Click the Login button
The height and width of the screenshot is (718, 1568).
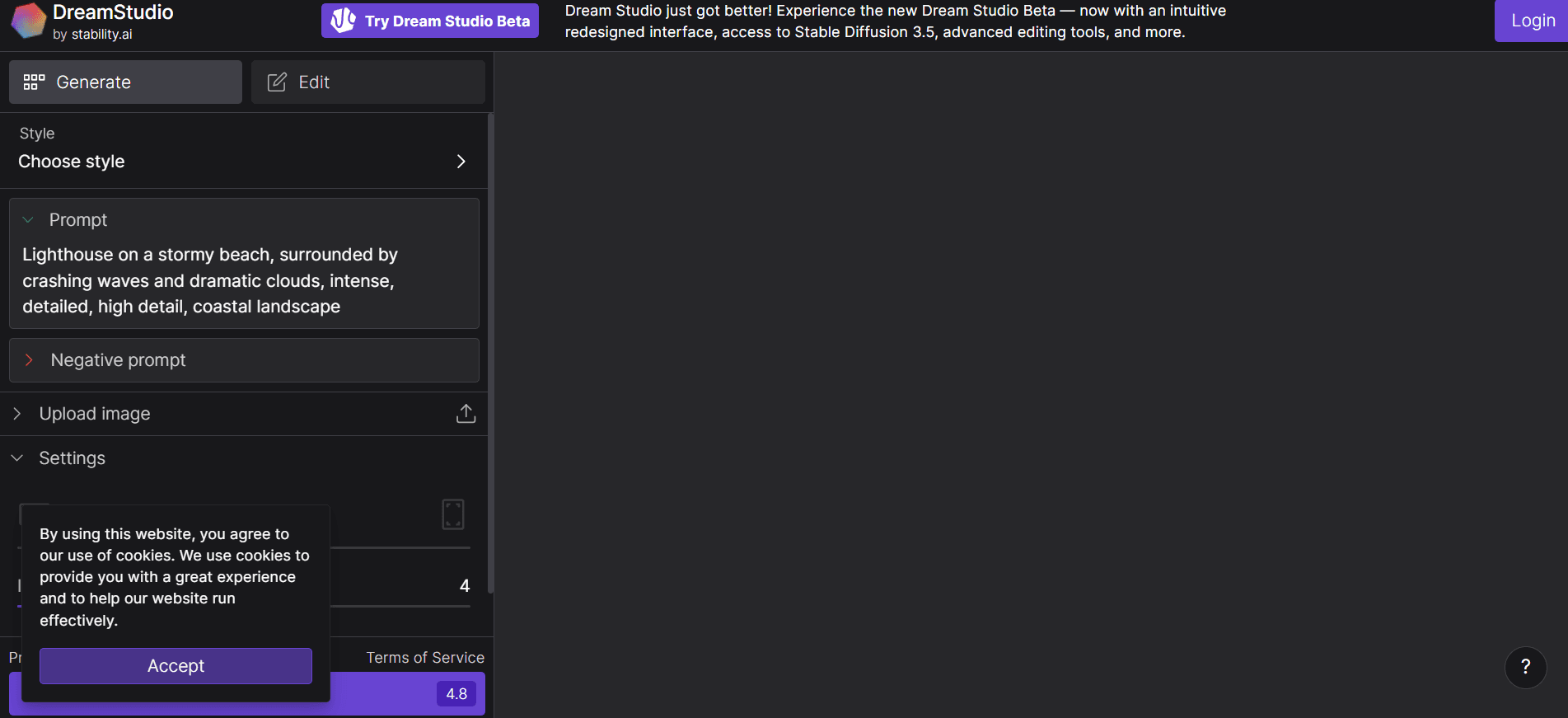[x=1532, y=21]
